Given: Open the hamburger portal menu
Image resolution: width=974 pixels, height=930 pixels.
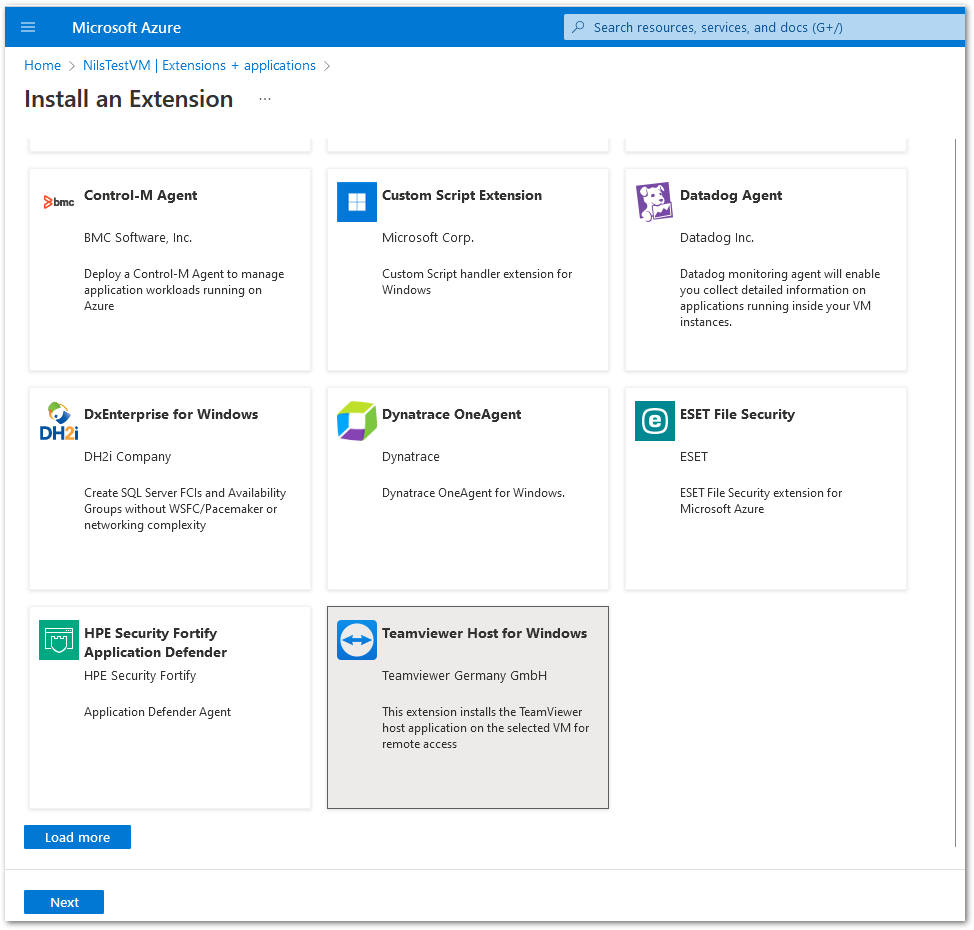Looking at the screenshot, I should coord(28,27).
